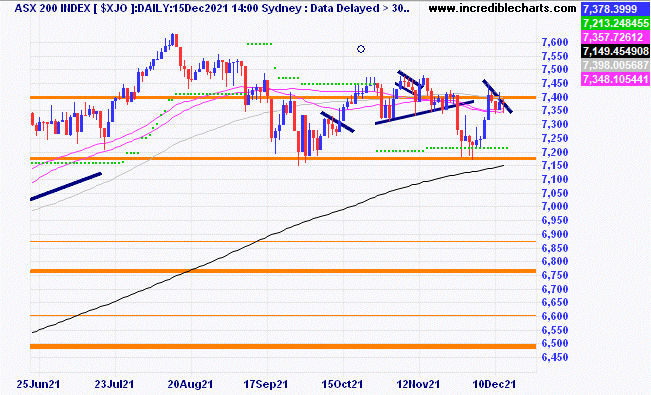
Task: Click the 6,500 price axis label
Action: pyautogui.click(x=555, y=343)
